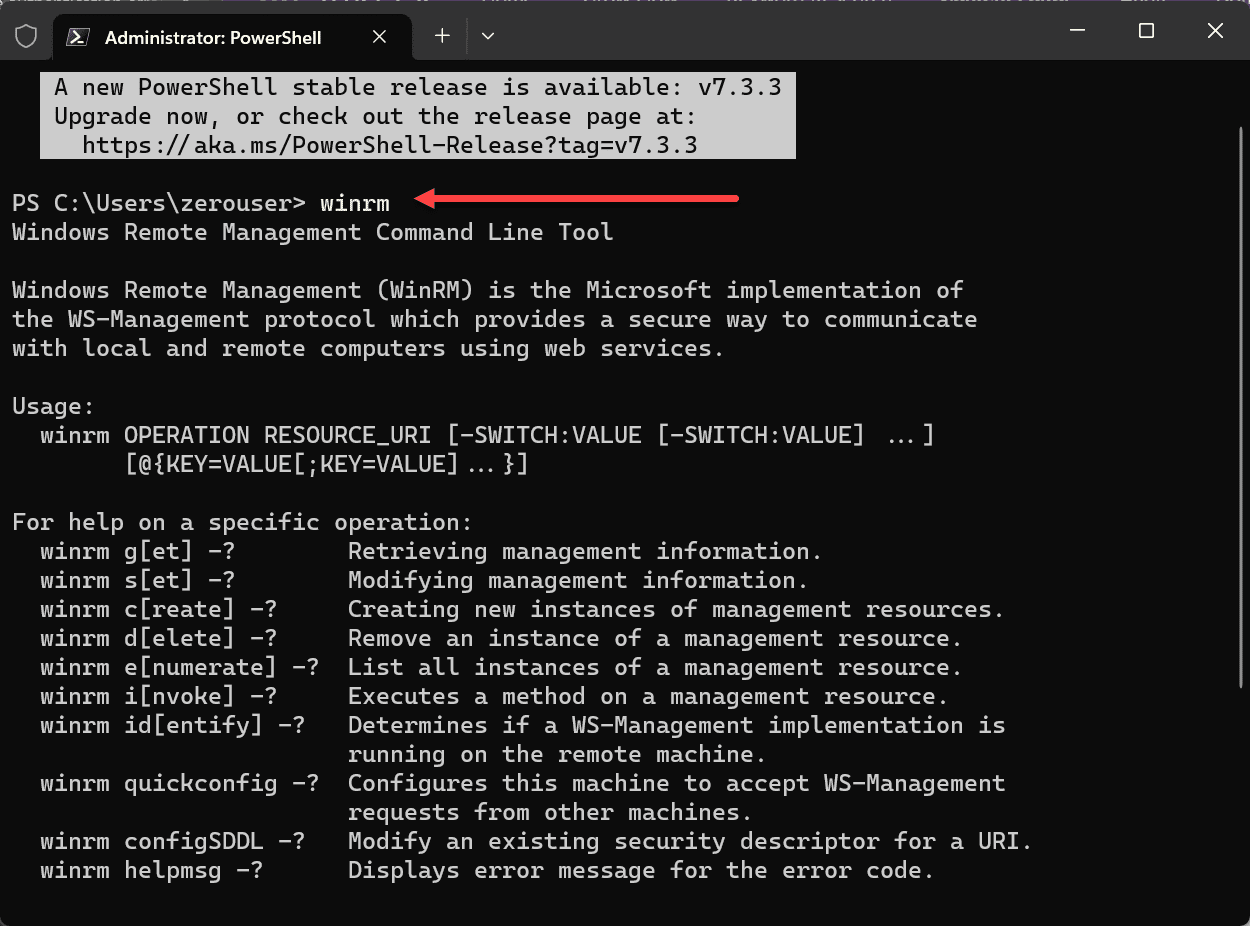The width and height of the screenshot is (1250, 926).
Task: Click the 'winrm g[et] -?' help entry
Action: (x=138, y=551)
